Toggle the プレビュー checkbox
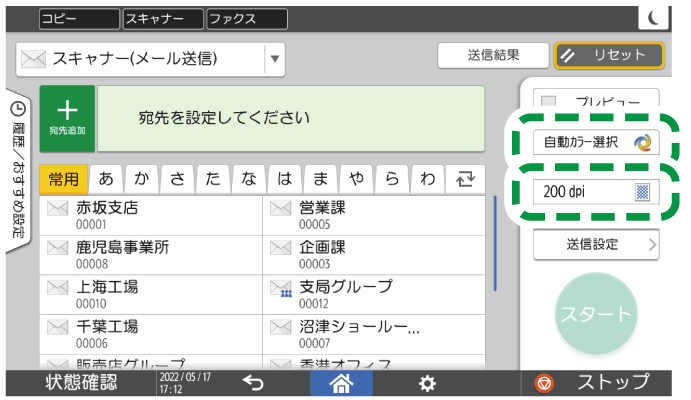The image size is (691, 400). (548, 101)
